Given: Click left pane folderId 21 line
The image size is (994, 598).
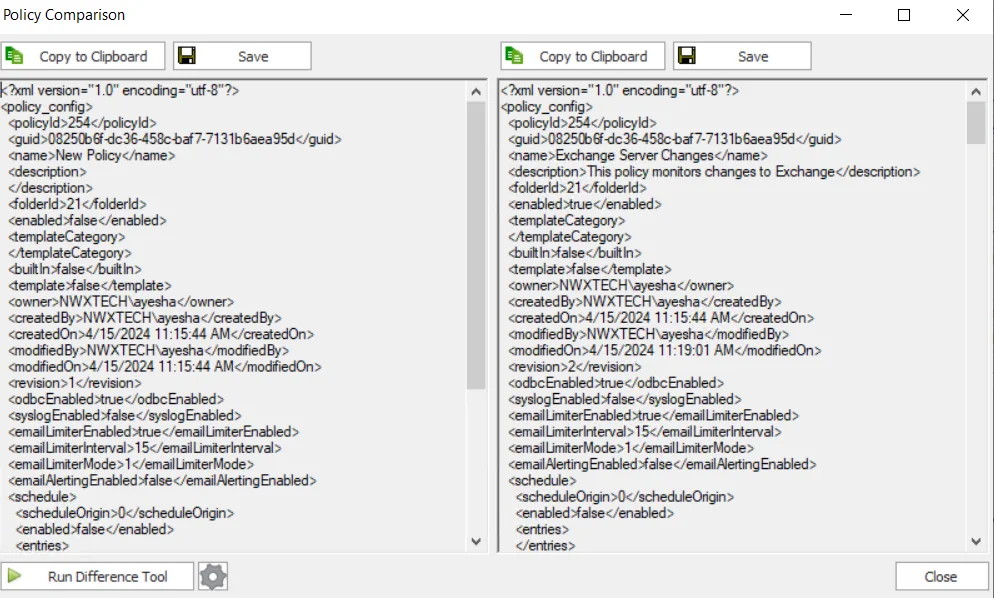Looking at the screenshot, I should (x=77, y=204).
